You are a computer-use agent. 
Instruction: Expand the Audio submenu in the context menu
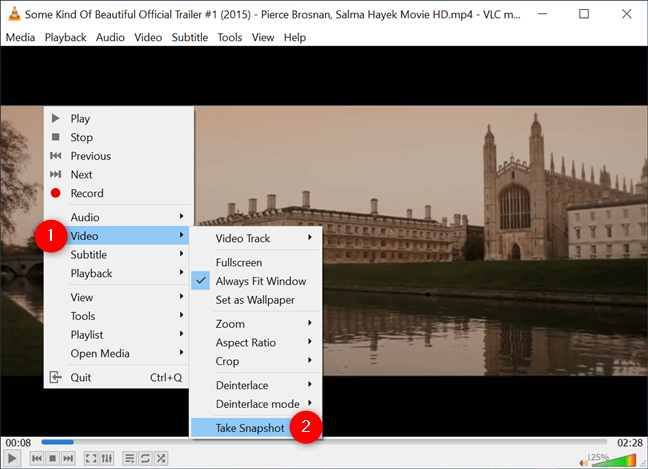tap(119, 217)
